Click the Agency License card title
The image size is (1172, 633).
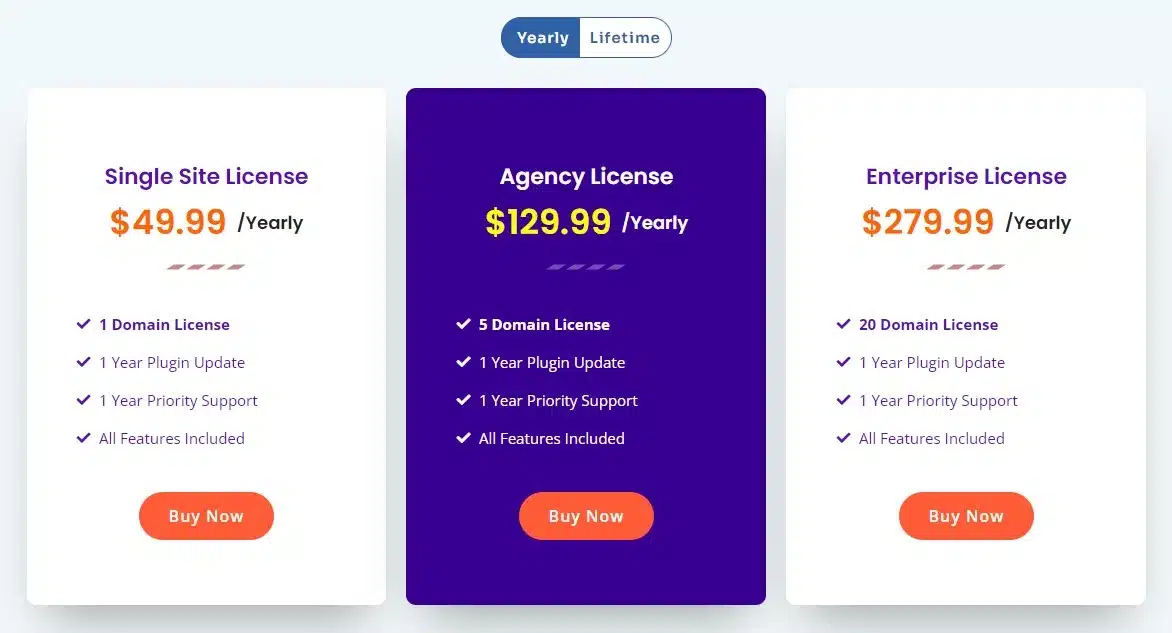coord(586,176)
